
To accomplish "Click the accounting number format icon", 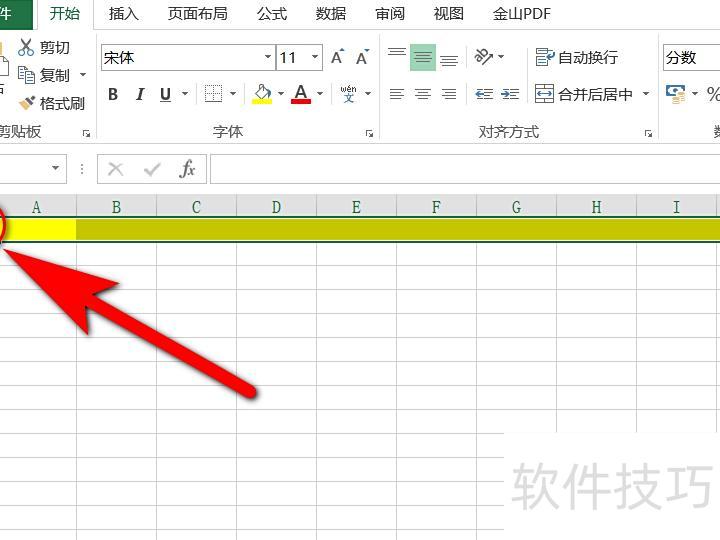I will (675, 94).
